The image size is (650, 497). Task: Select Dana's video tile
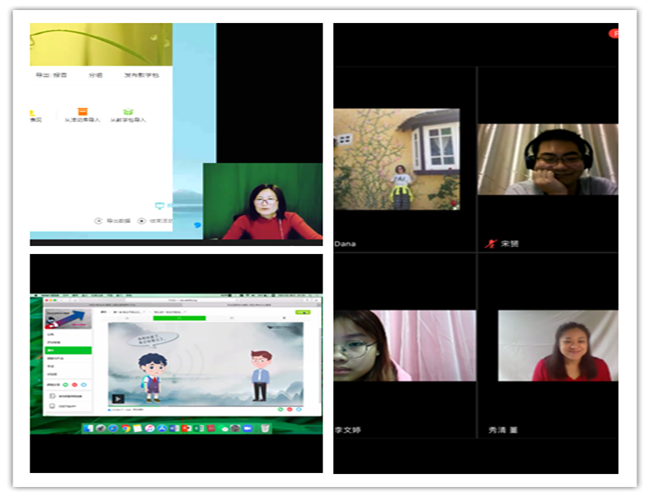coord(397,160)
